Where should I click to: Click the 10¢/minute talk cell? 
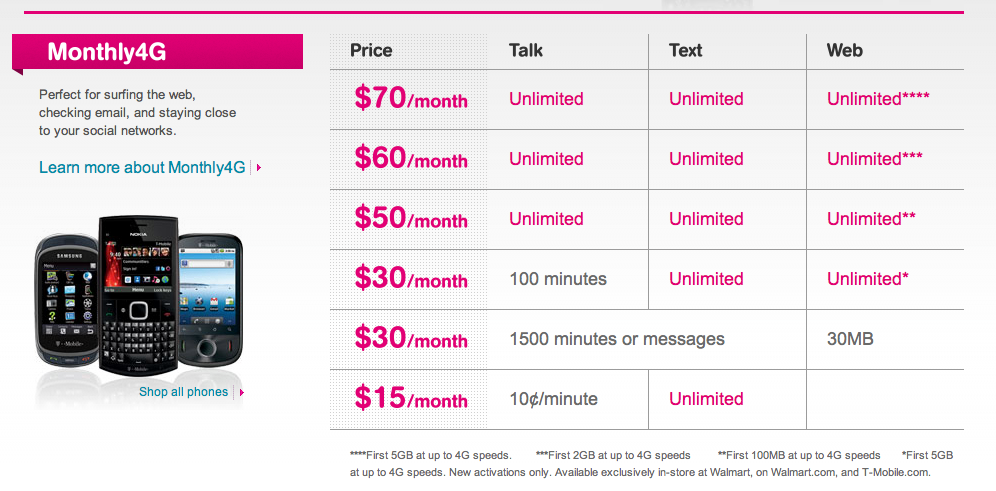coord(554,399)
